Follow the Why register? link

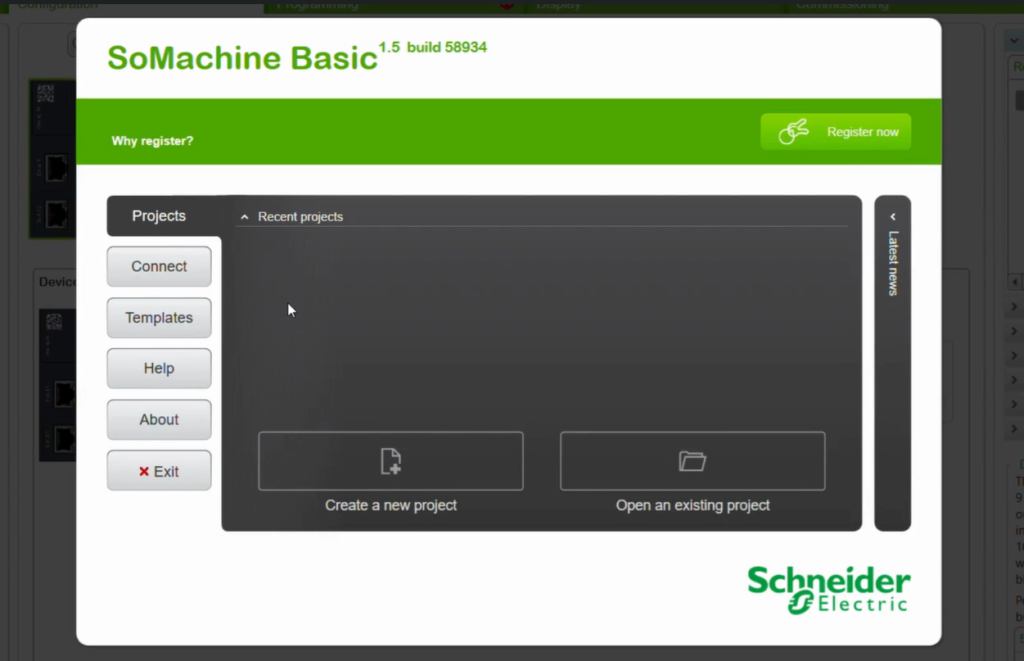click(x=152, y=141)
